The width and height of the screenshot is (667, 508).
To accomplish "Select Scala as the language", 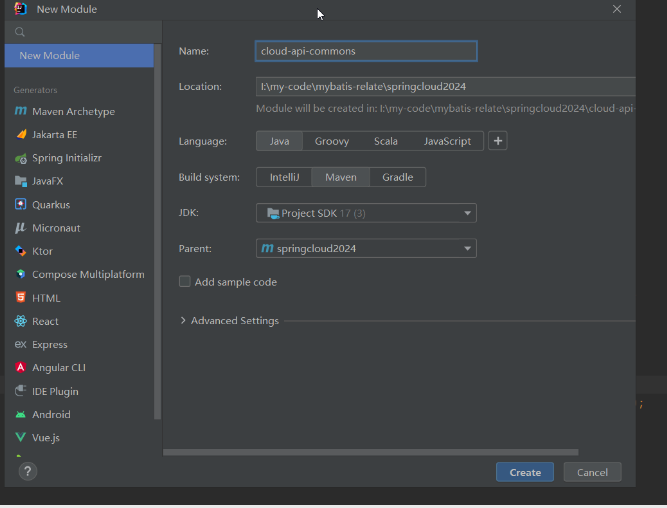I will coord(386,141).
